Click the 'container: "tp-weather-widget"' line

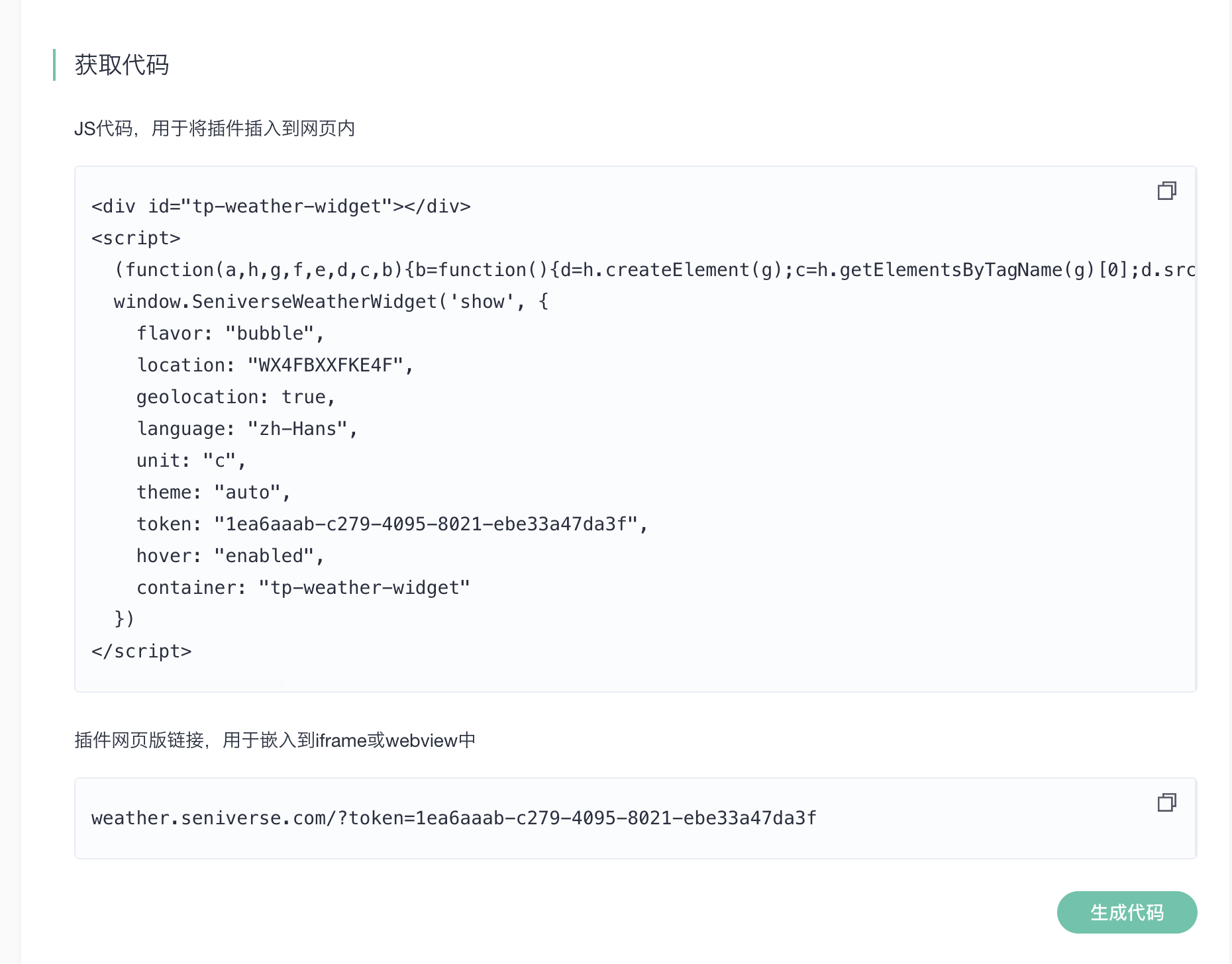point(303,588)
